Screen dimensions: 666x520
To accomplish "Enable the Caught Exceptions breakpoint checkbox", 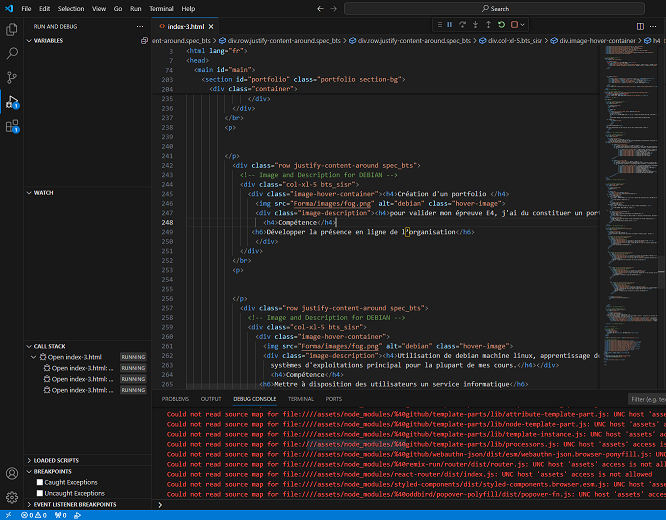I will tap(39, 482).
